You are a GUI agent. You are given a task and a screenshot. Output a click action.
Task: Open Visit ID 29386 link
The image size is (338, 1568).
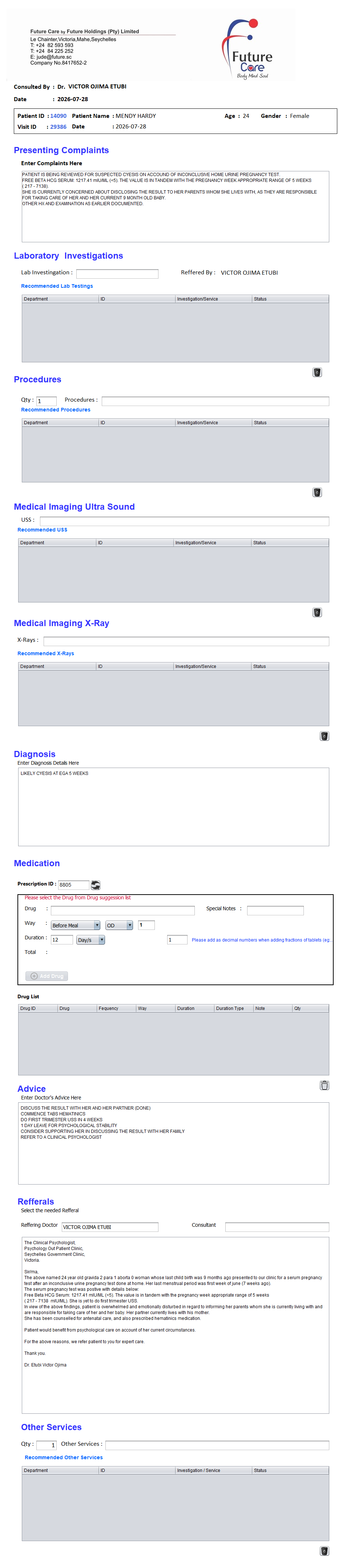(59, 127)
